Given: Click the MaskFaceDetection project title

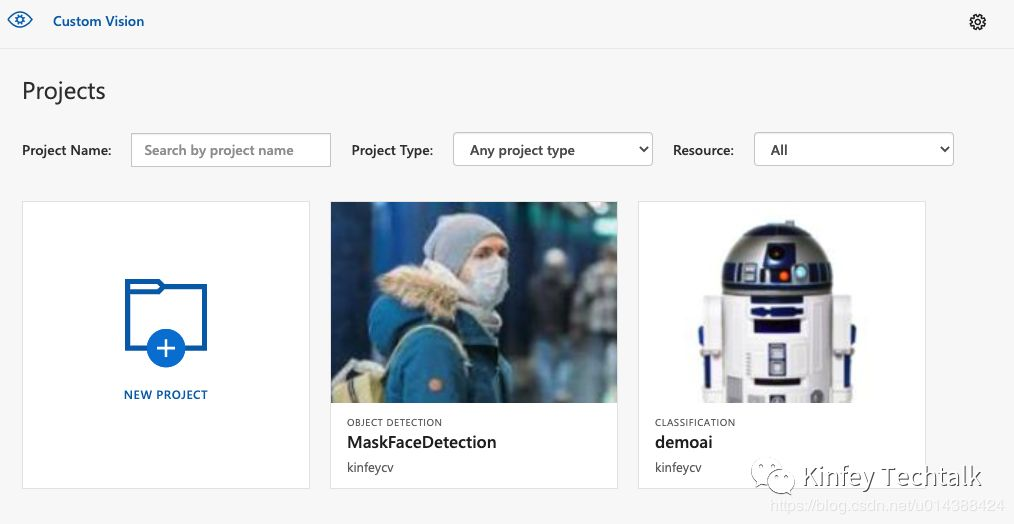Looking at the screenshot, I should (x=422, y=442).
